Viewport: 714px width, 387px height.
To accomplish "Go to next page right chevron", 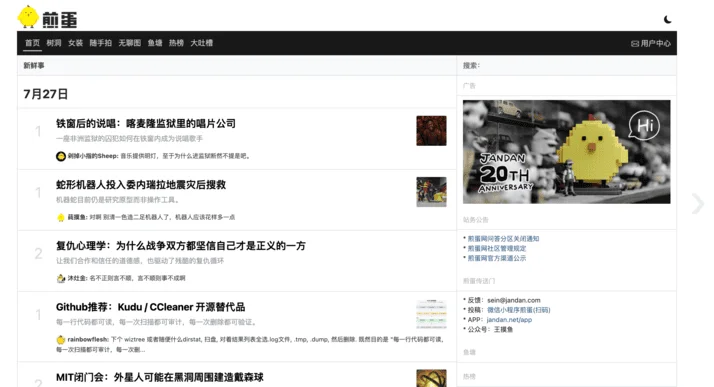I will tap(697, 204).
